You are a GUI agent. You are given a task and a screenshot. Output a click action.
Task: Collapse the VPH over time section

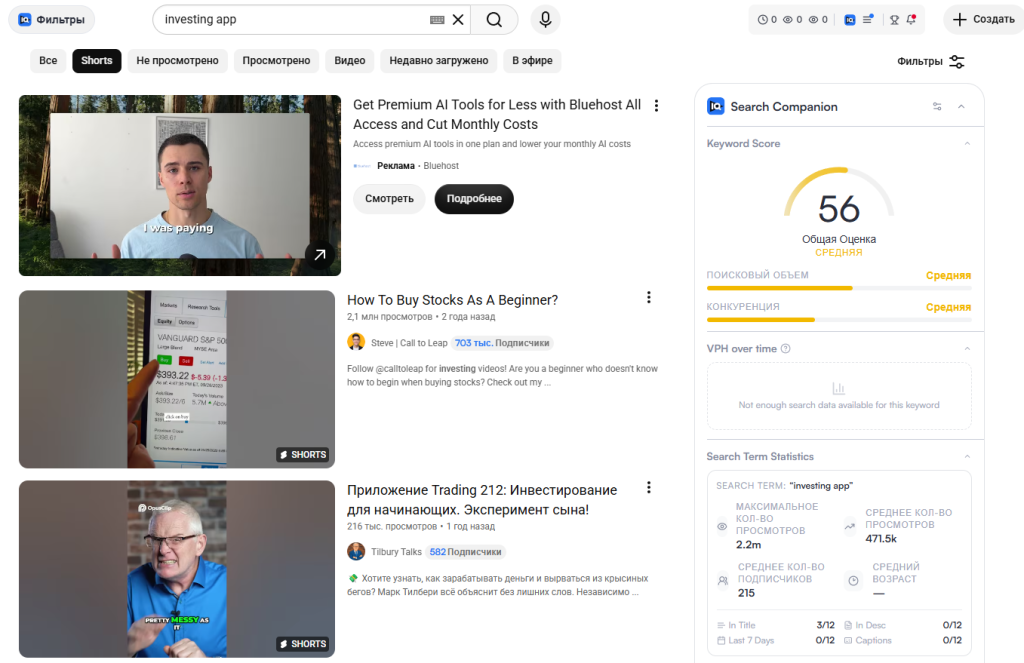click(967, 349)
